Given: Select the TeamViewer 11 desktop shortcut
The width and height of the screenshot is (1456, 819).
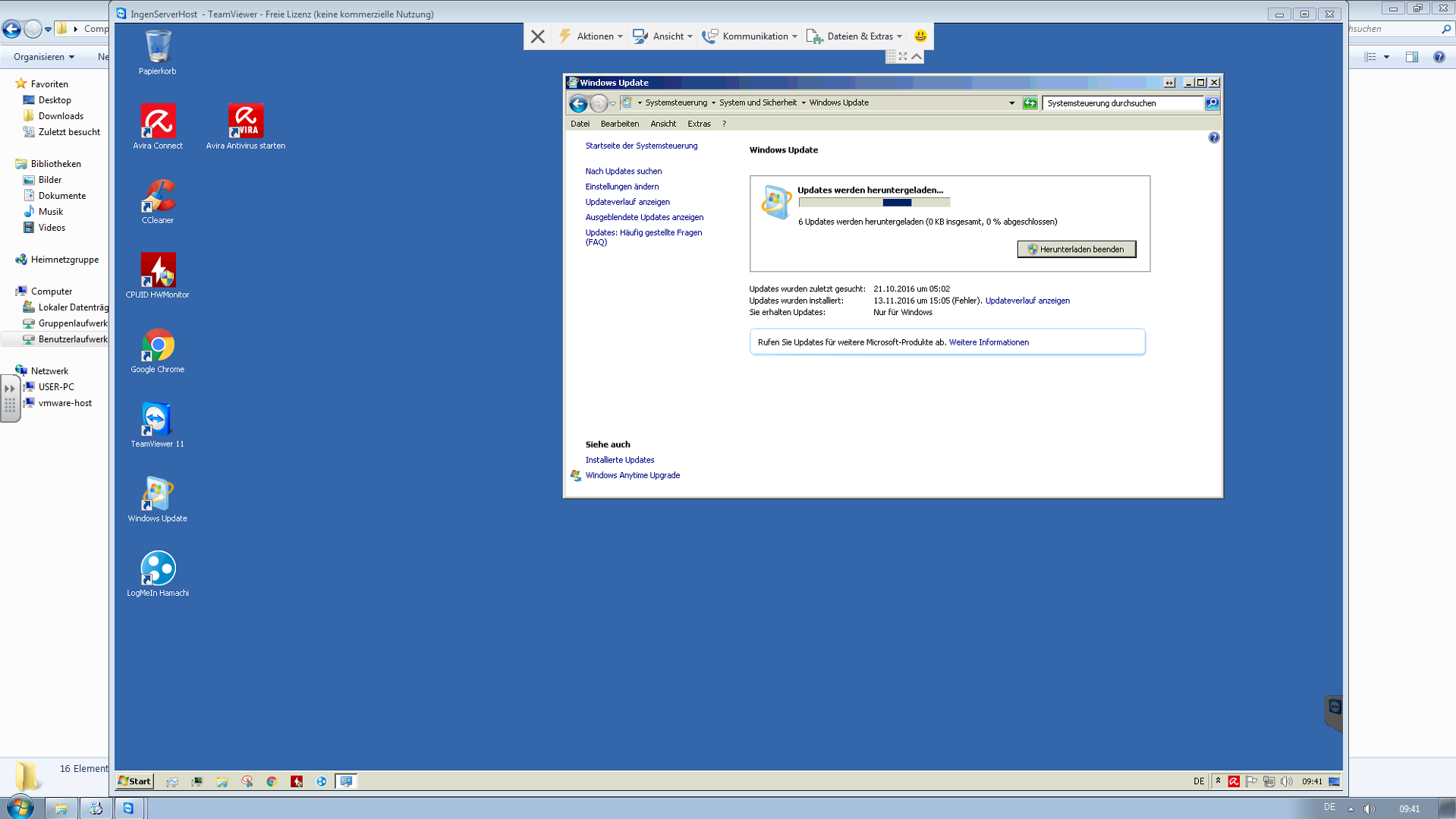Looking at the screenshot, I should tap(157, 424).
